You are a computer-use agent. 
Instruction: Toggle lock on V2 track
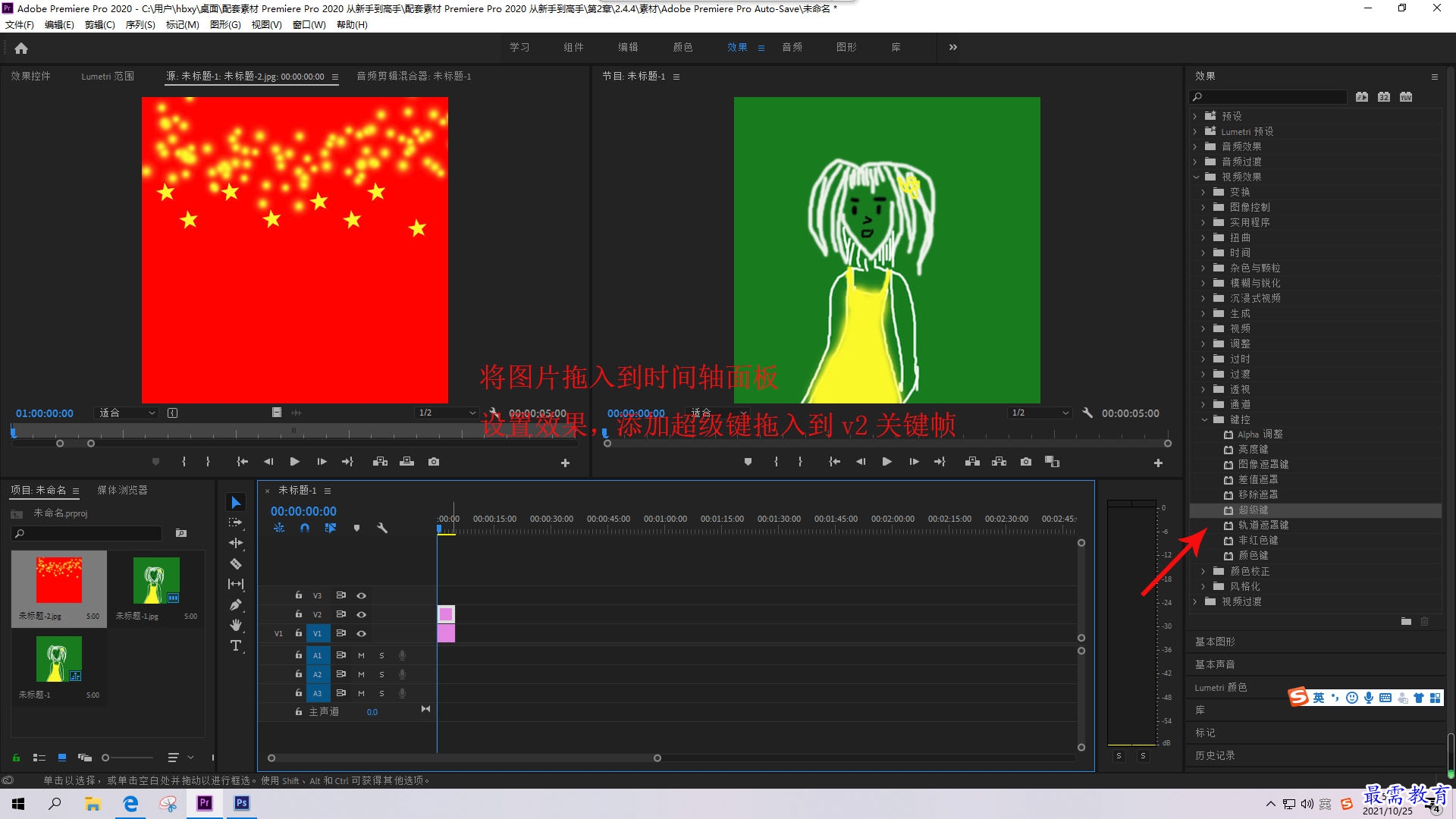[299, 614]
